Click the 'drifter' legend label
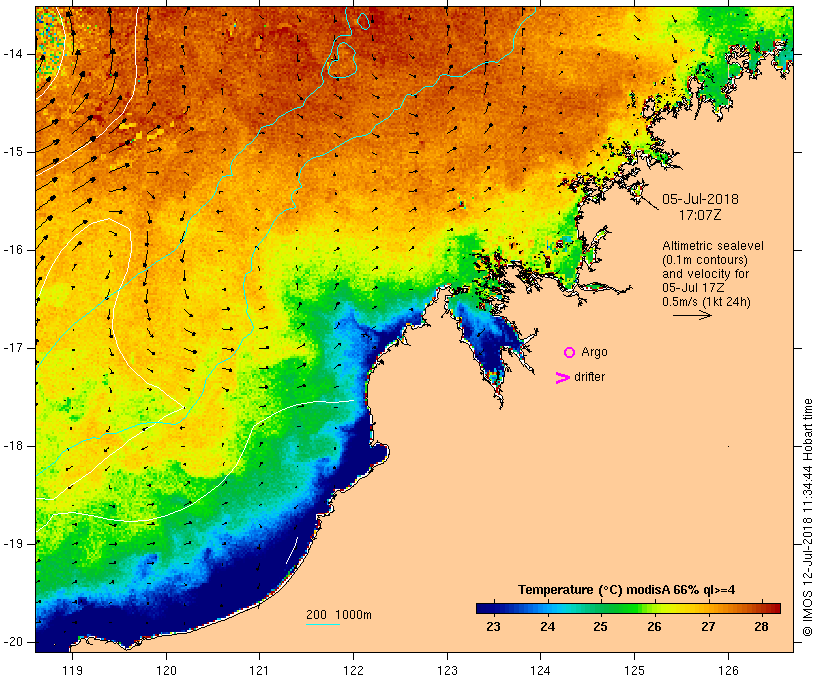The height and width of the screenshot is (680, 820). (589, 377)
